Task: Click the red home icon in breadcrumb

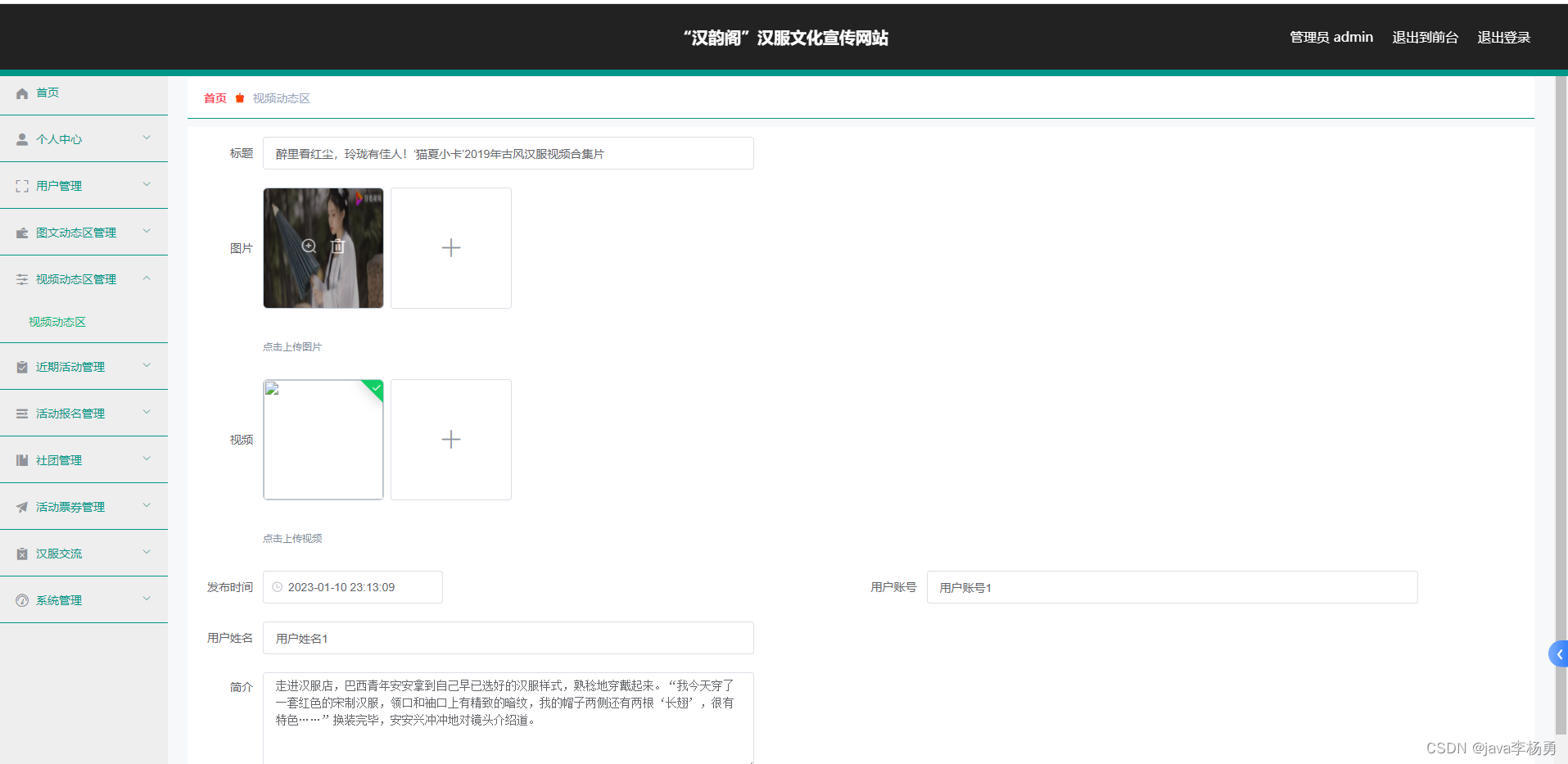Action: 240,98
